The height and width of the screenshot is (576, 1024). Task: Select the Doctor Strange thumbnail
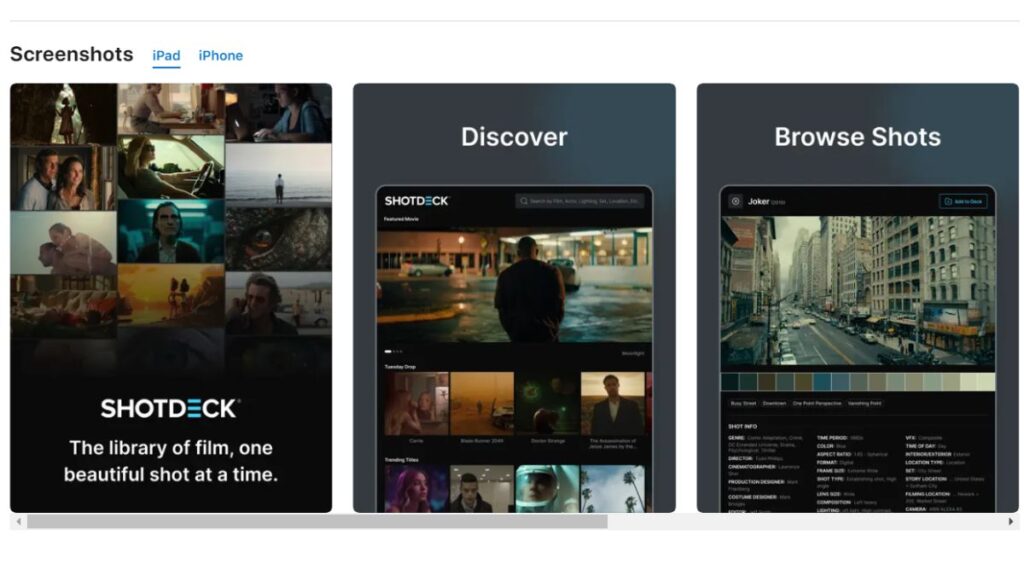(546, 405)
